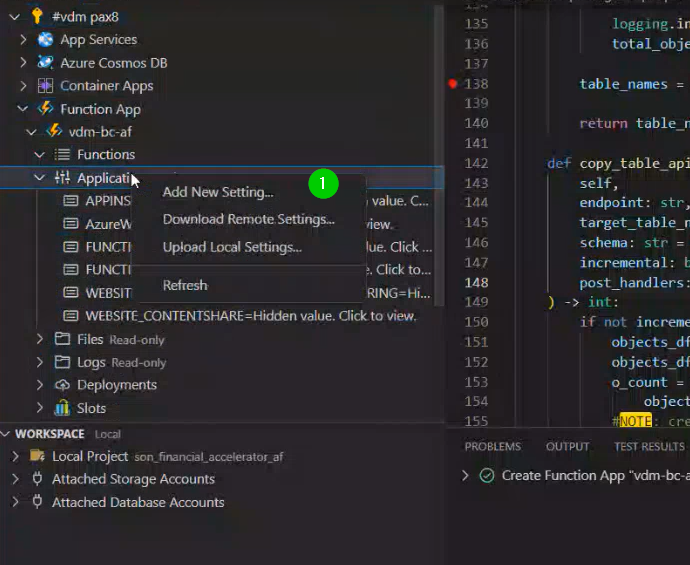The width and height of the screenshot is (690, 565).
Task: Switch to the TEST RESULTS panel tab
Action: click(649, 447)
